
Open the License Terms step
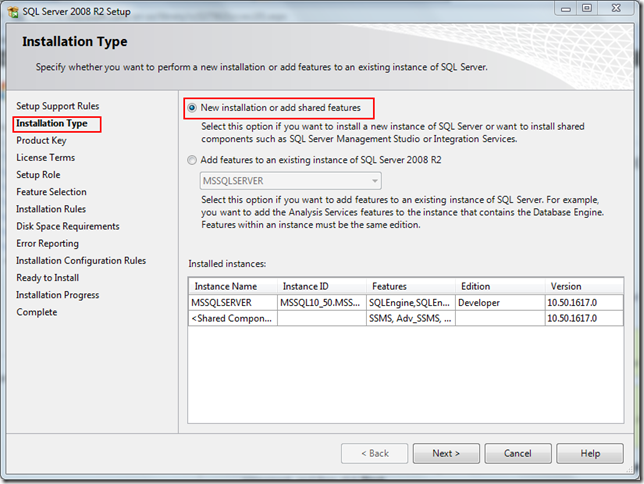[46, 158]
